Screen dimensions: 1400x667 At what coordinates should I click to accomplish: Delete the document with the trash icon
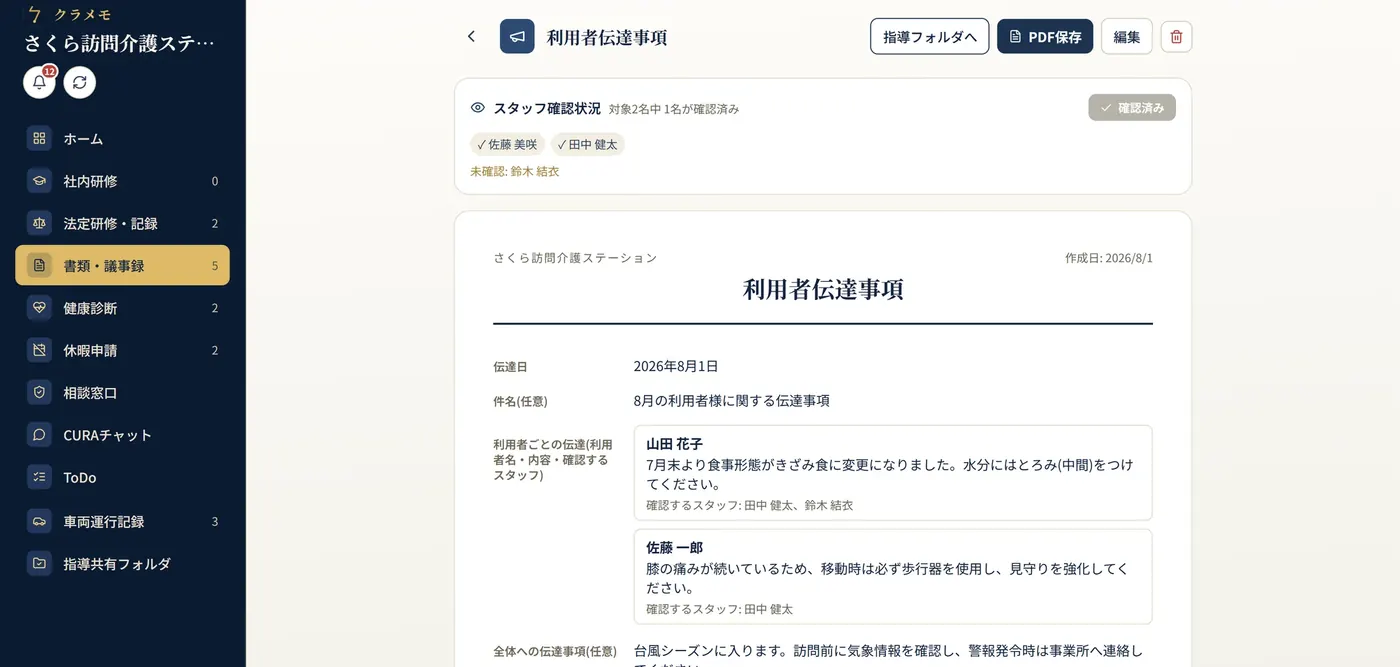pyautogui.click(x=1176, y=37)
